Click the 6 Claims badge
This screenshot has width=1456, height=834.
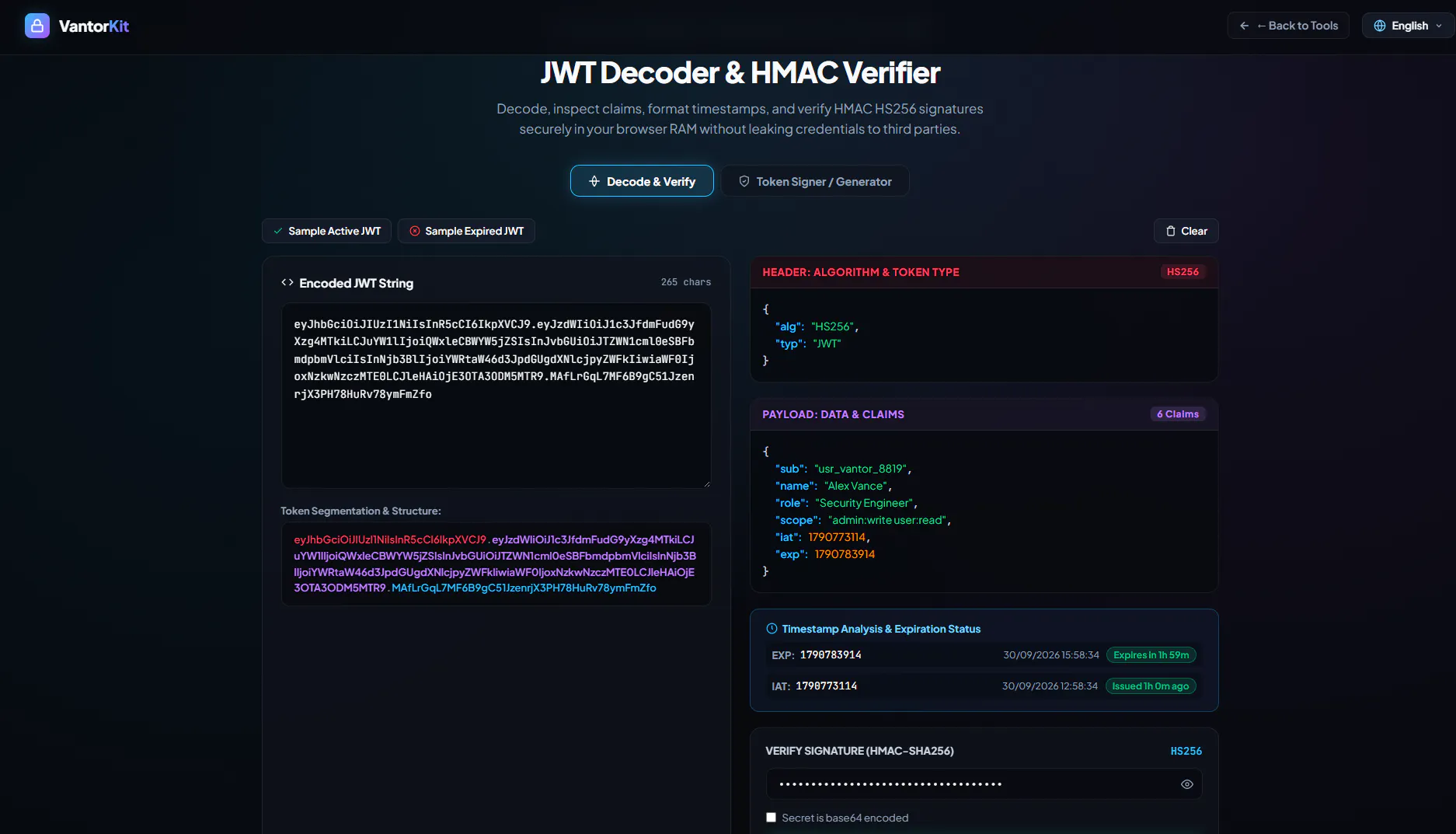[x=1178, y=414]
